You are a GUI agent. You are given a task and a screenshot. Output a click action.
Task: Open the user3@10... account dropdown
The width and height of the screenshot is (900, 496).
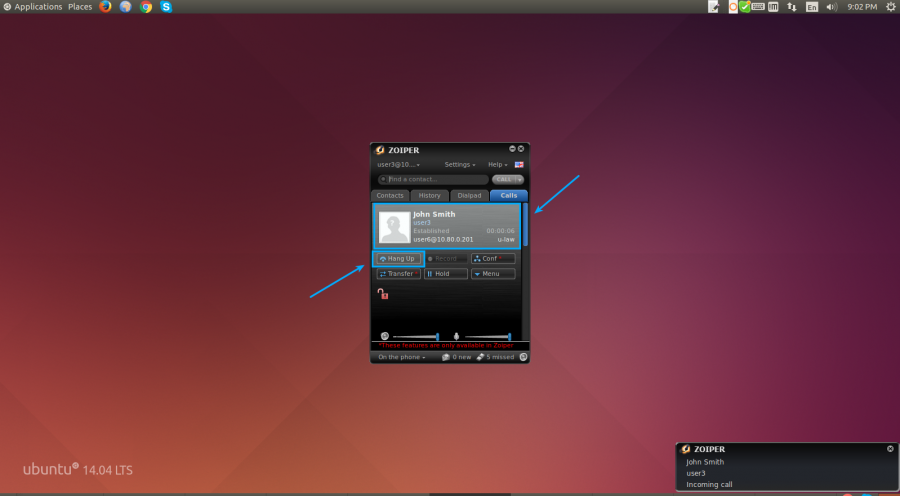398,165
